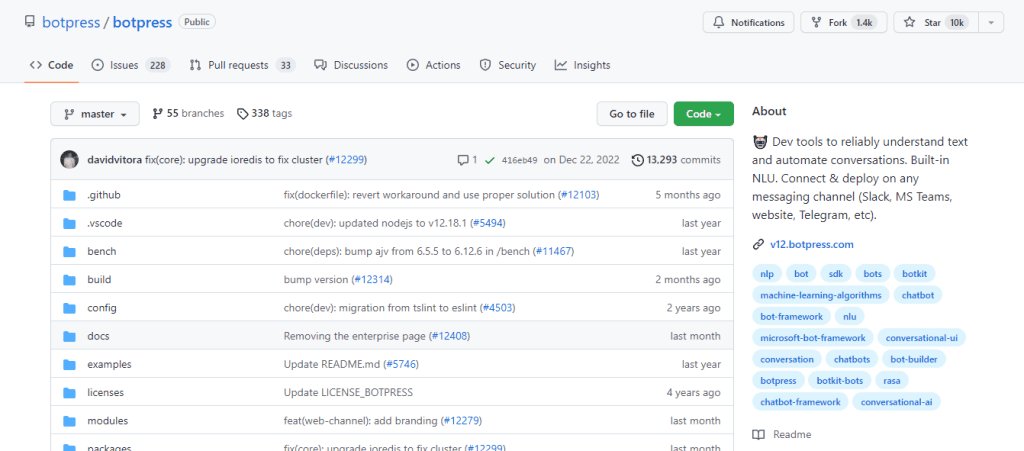The image size is (1024, 451).
Task: View the 338 tags link
Action: point(264,114)
